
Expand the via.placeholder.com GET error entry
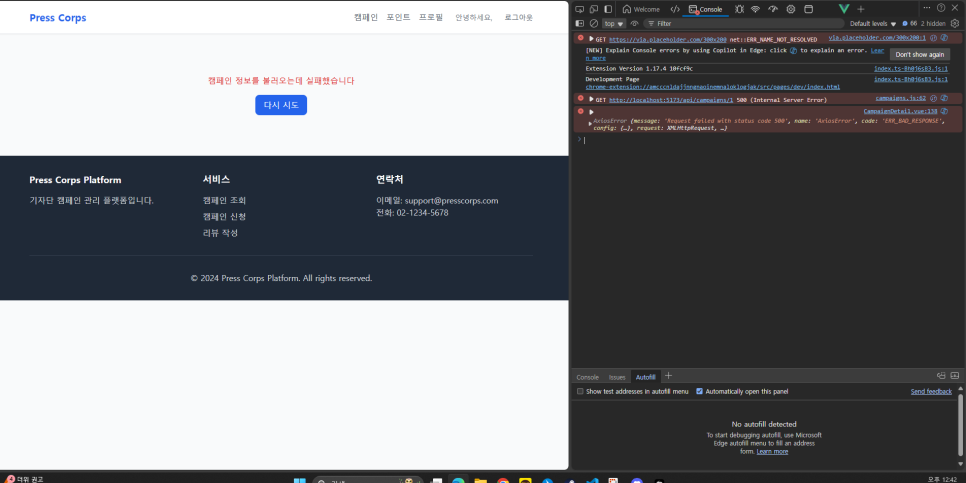tap(591, 39)
